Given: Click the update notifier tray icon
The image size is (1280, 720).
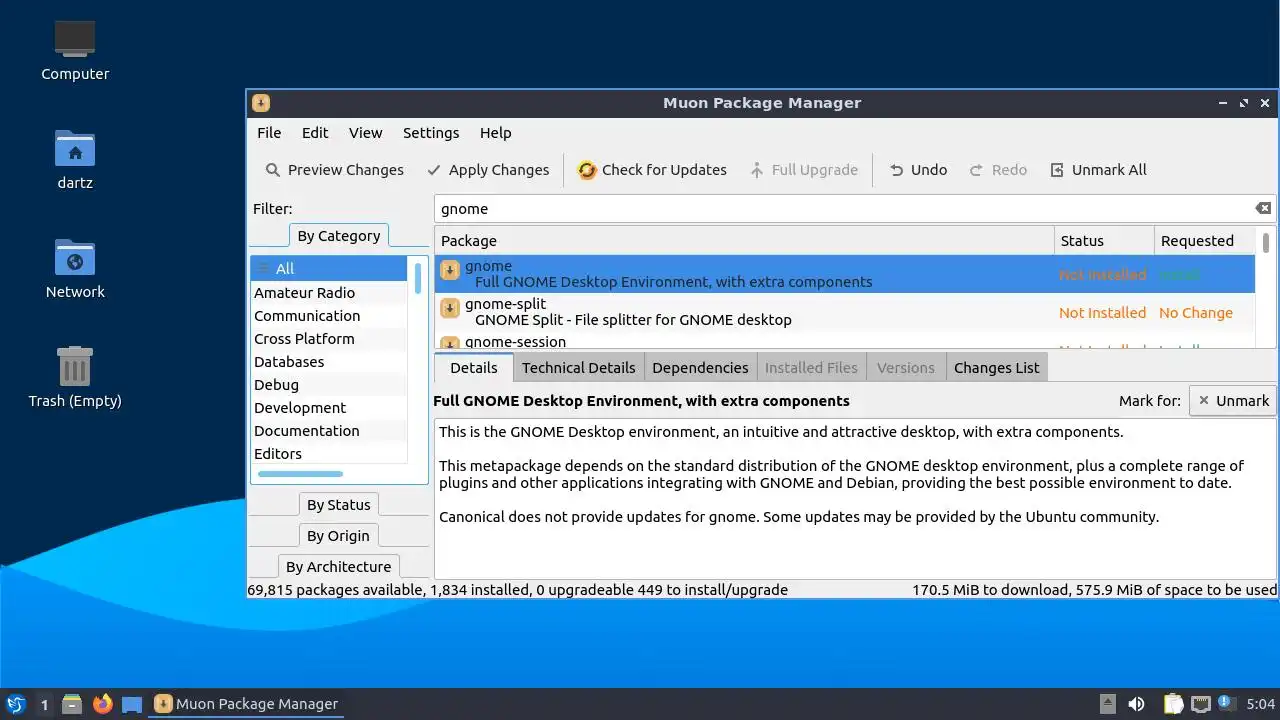Looking at the screenshot, I should coord(1225,703).
